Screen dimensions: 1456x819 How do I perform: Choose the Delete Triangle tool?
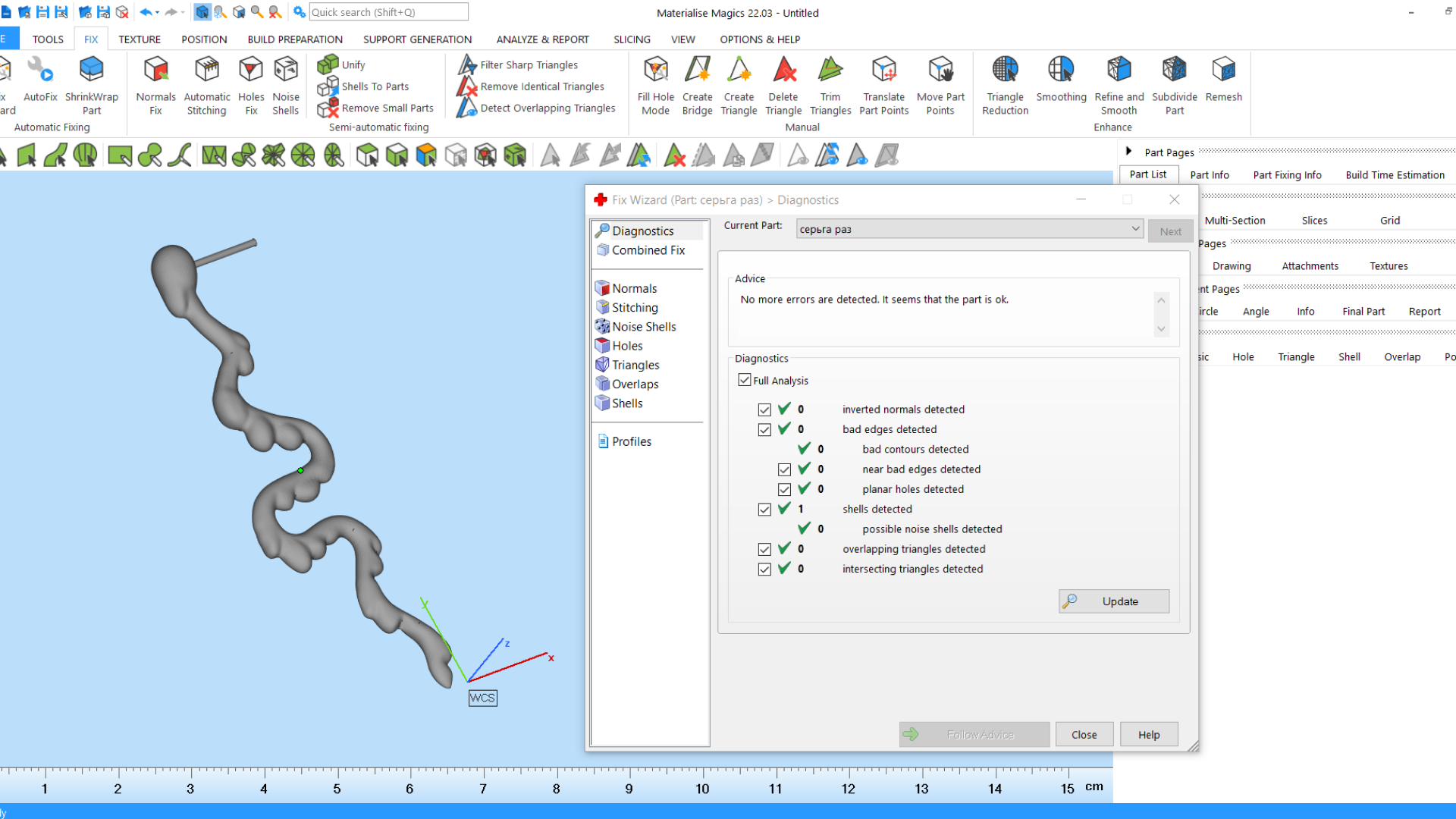tap(783, 85)
